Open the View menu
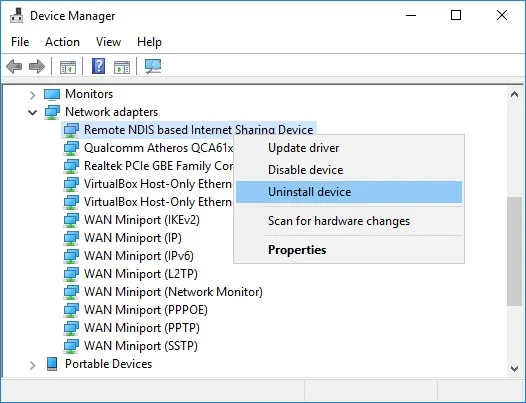The image size is (526, 403). pyautogui.click(x=108, y=42)
